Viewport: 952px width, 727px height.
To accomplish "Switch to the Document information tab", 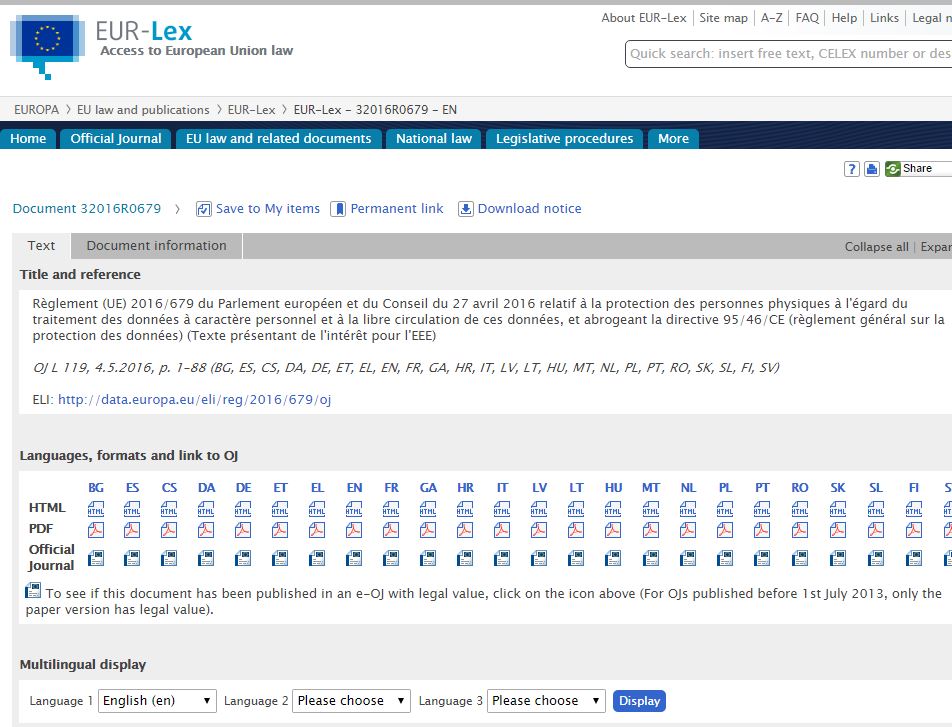I will 157,246.
